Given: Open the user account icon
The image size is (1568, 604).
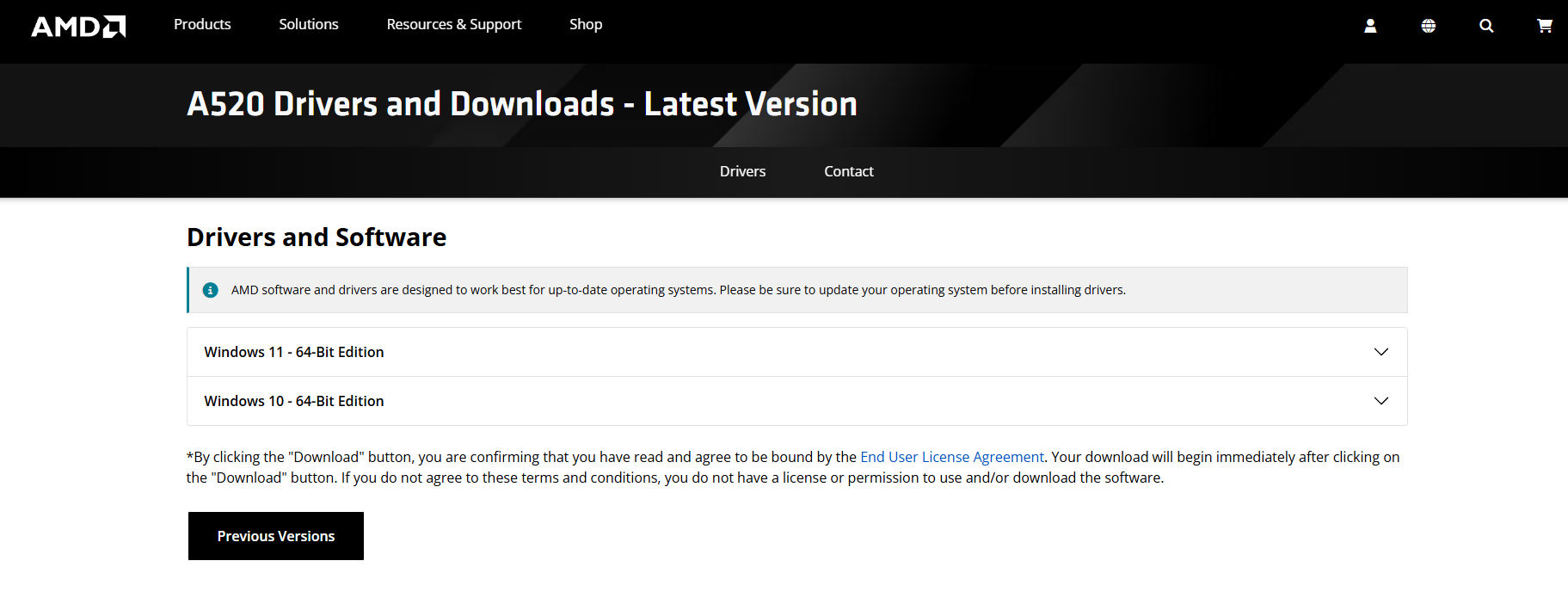Looking at the screenshot, I should pos(1370,26).
